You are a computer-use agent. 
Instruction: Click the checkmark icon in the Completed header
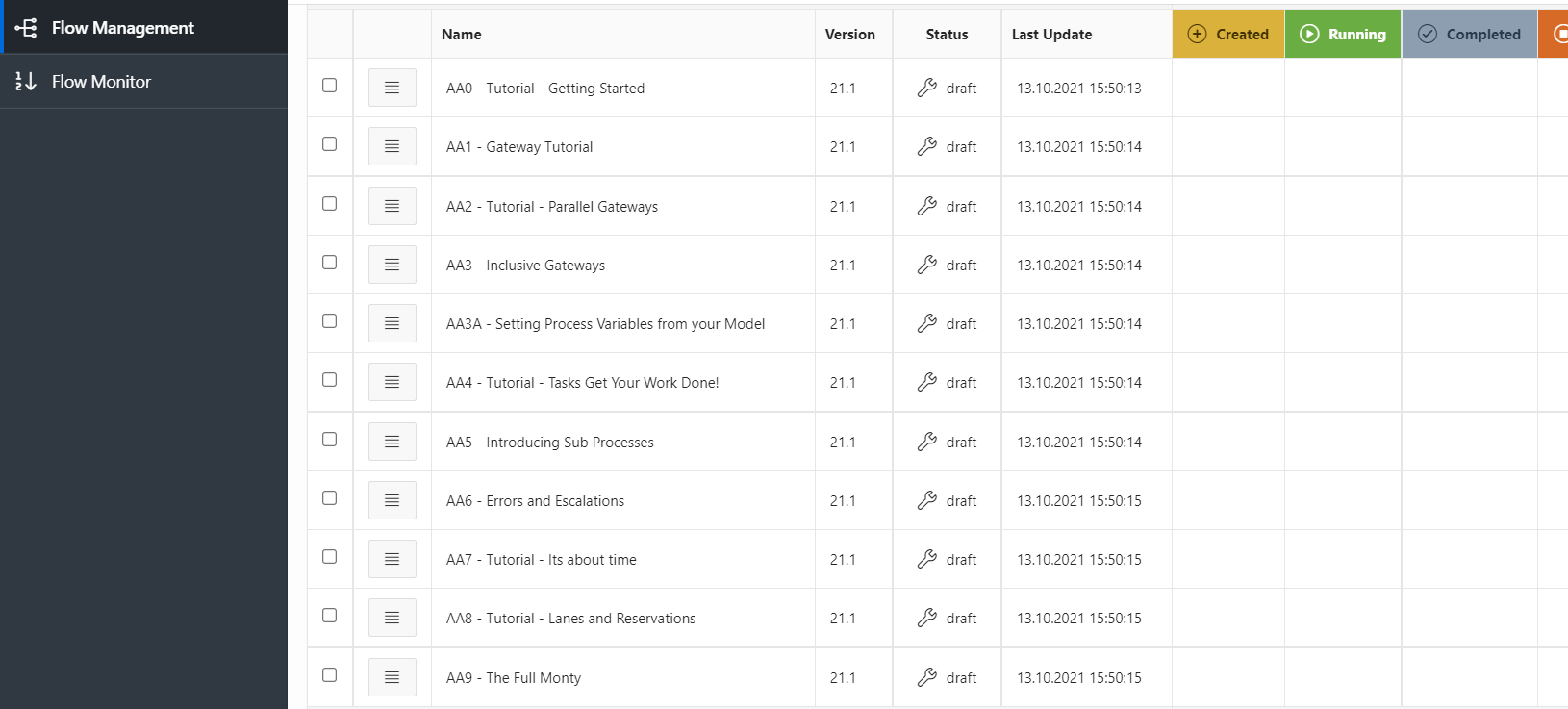click(1427, 33)
